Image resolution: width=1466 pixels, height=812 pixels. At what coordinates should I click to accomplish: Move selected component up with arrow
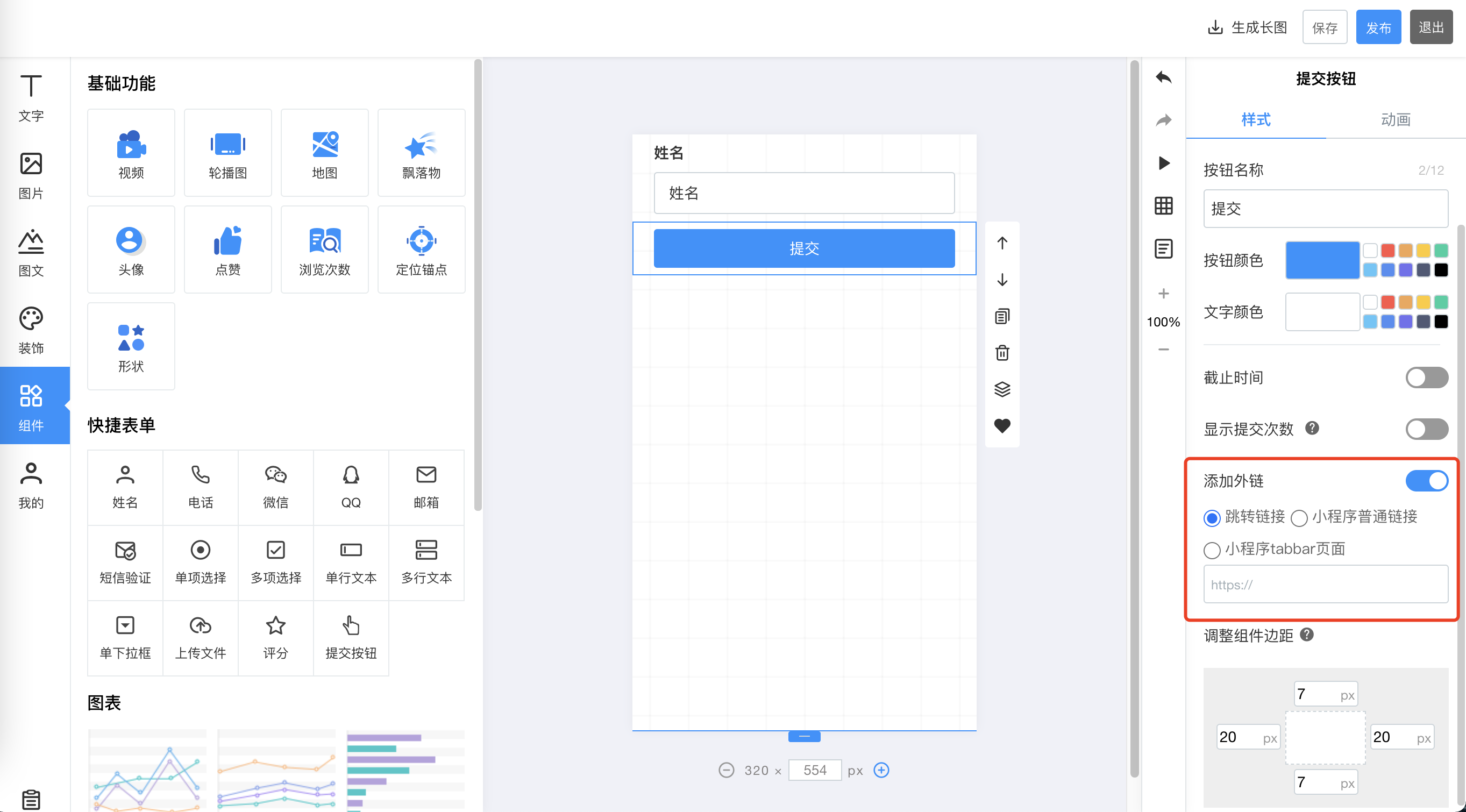pos(1002,243)
